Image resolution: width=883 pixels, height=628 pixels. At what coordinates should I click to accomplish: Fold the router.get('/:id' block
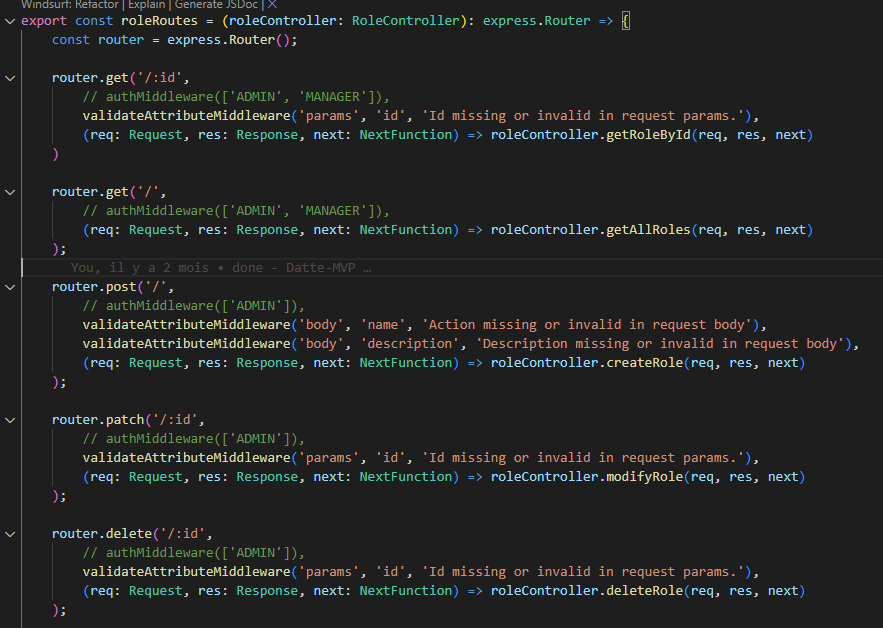point(10,78)
